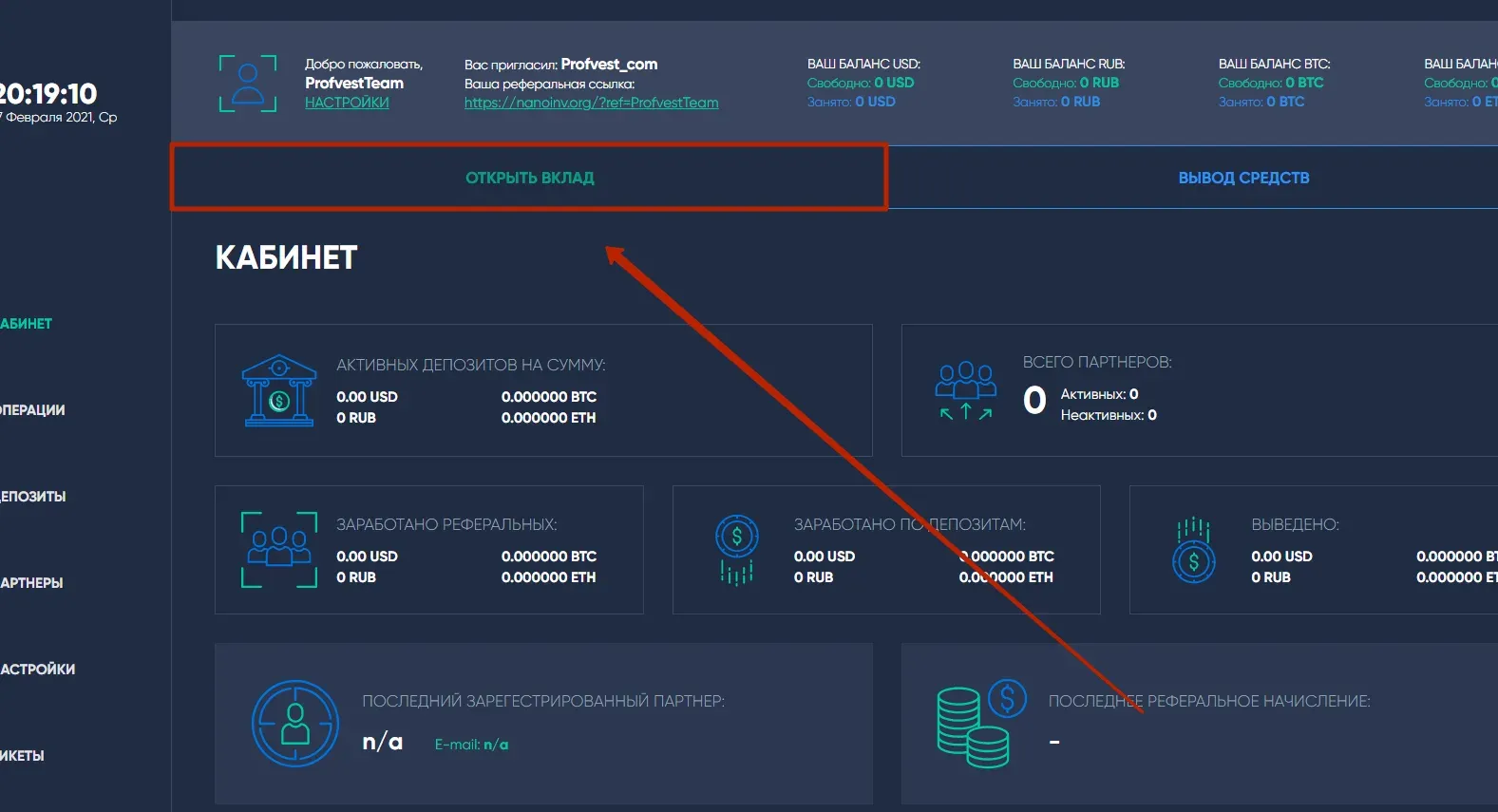The image size is (1498, 812).
Task: Click the inviter name Profvest_com
Action: (609, 65)
